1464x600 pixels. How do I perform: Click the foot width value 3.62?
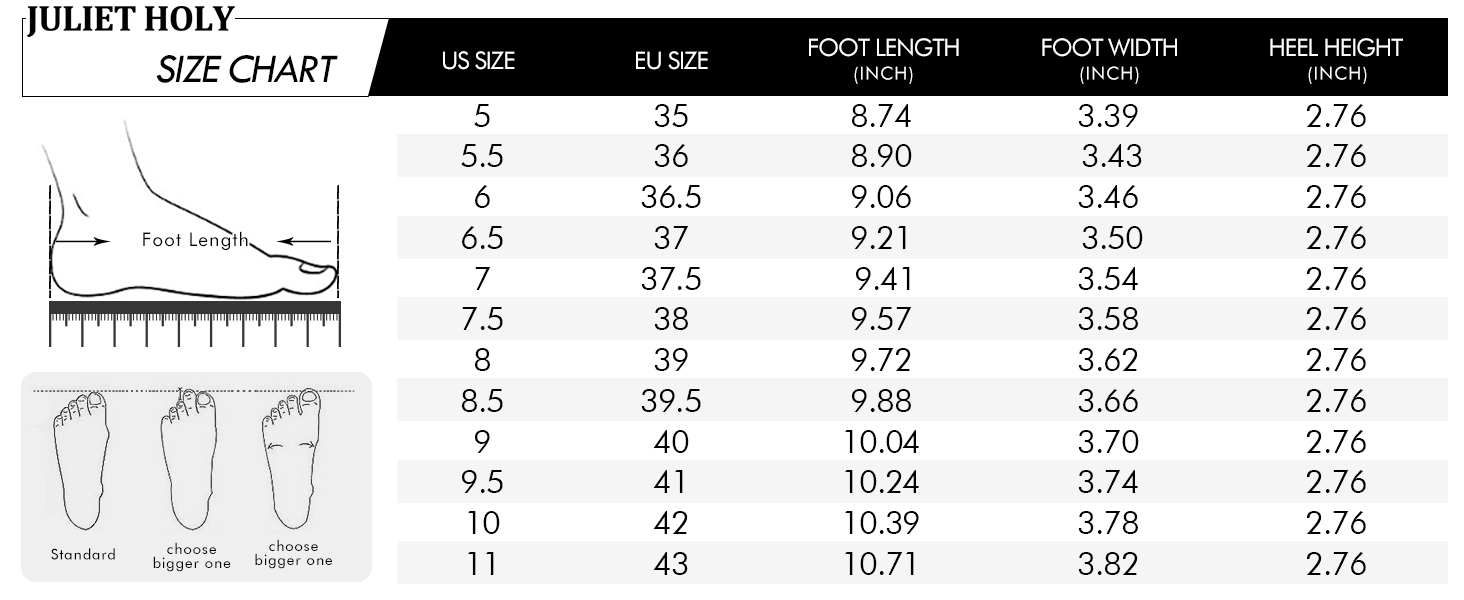tap(1108, 360)
